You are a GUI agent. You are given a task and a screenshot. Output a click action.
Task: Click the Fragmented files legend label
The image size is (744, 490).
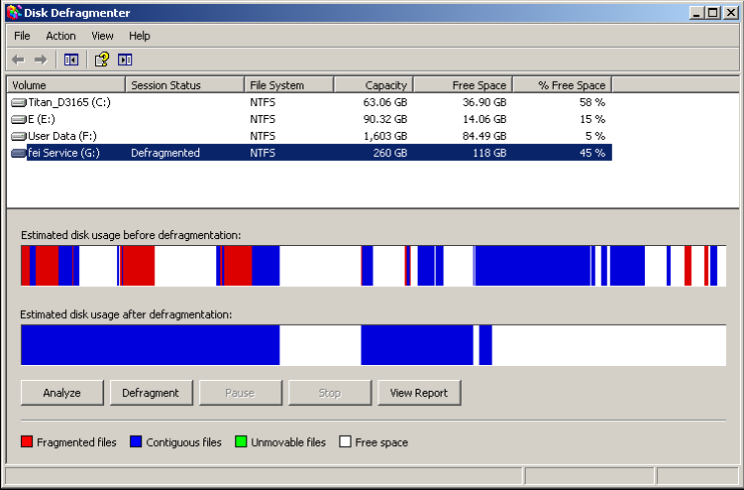[x=76, y=443]
